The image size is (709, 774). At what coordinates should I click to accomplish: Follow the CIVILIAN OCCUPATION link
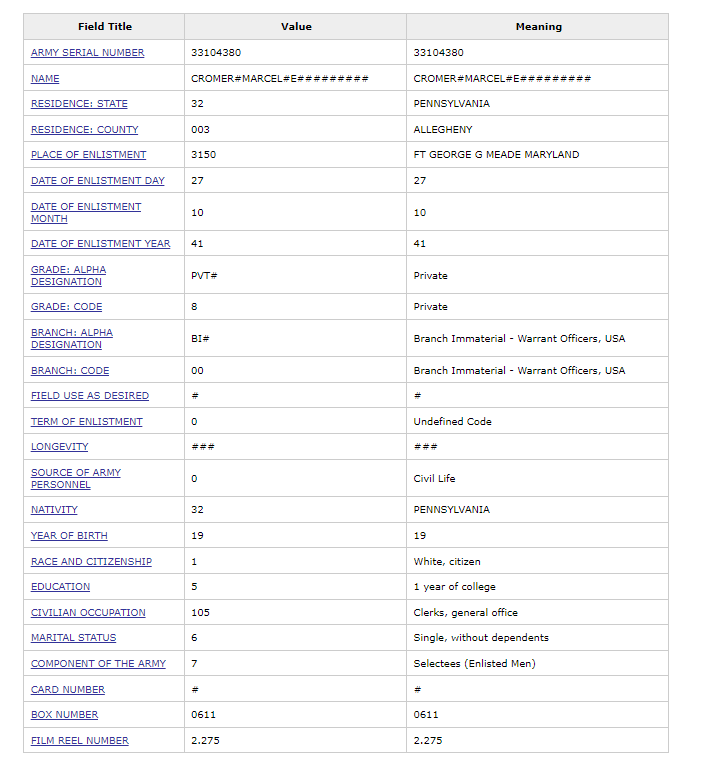(x=88, y=613)
